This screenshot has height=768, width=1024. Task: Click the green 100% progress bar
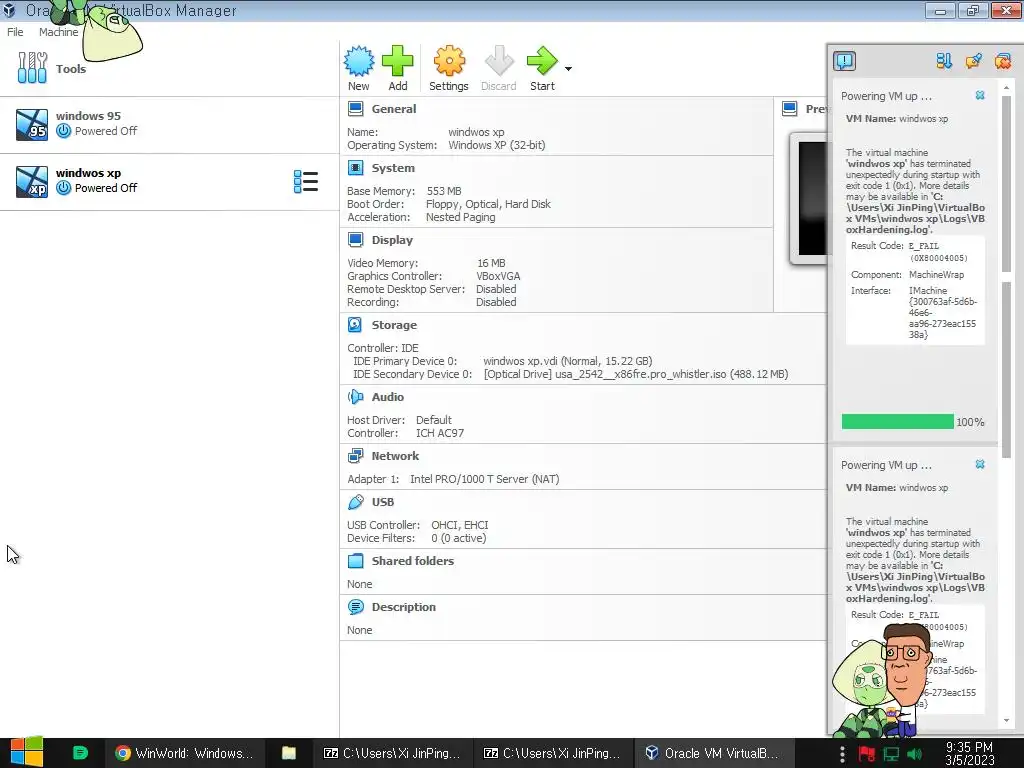897,422
